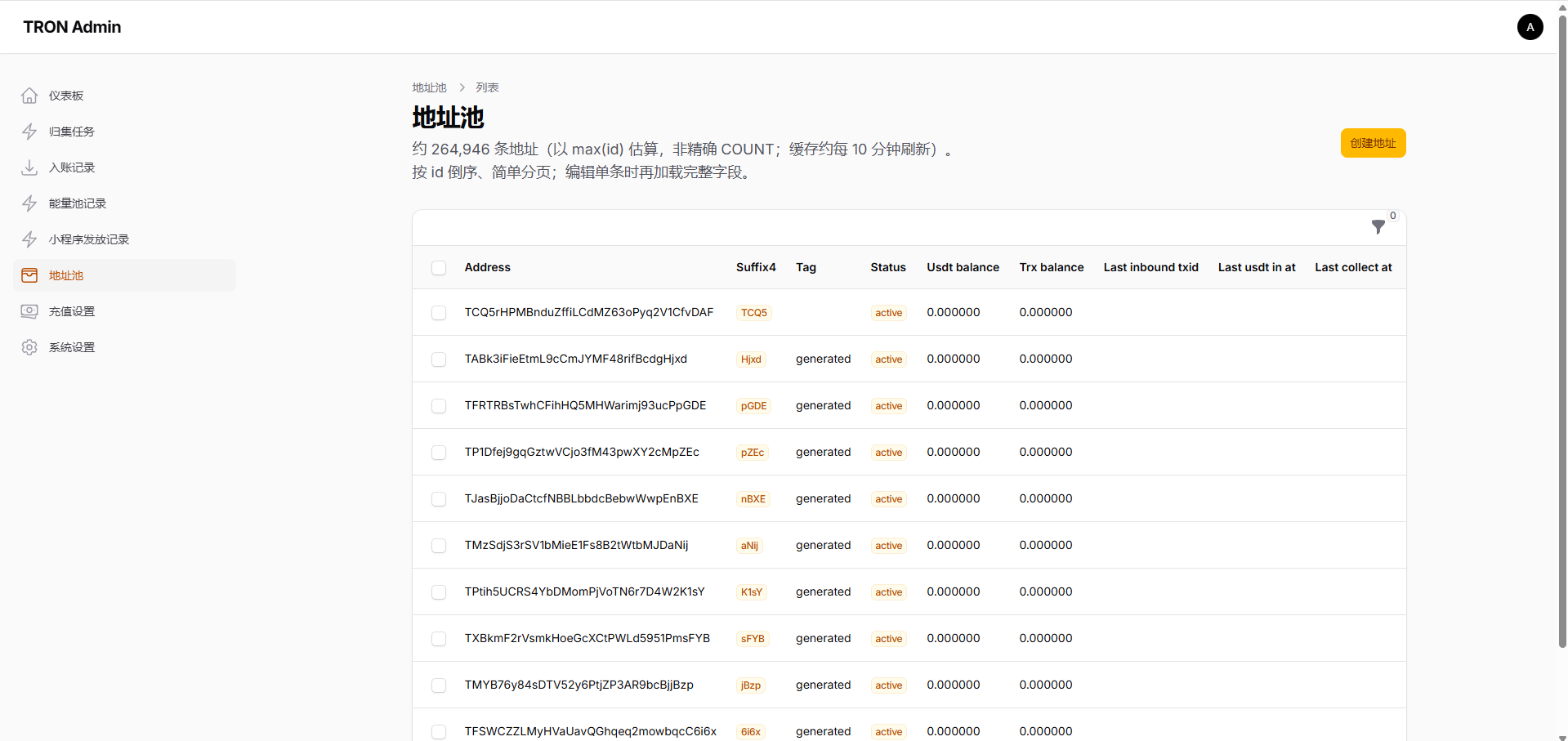The width and height of the screenshot is (1568, 741).
Task: Click the 入账记录 download icon
Action: pos(29,167)
